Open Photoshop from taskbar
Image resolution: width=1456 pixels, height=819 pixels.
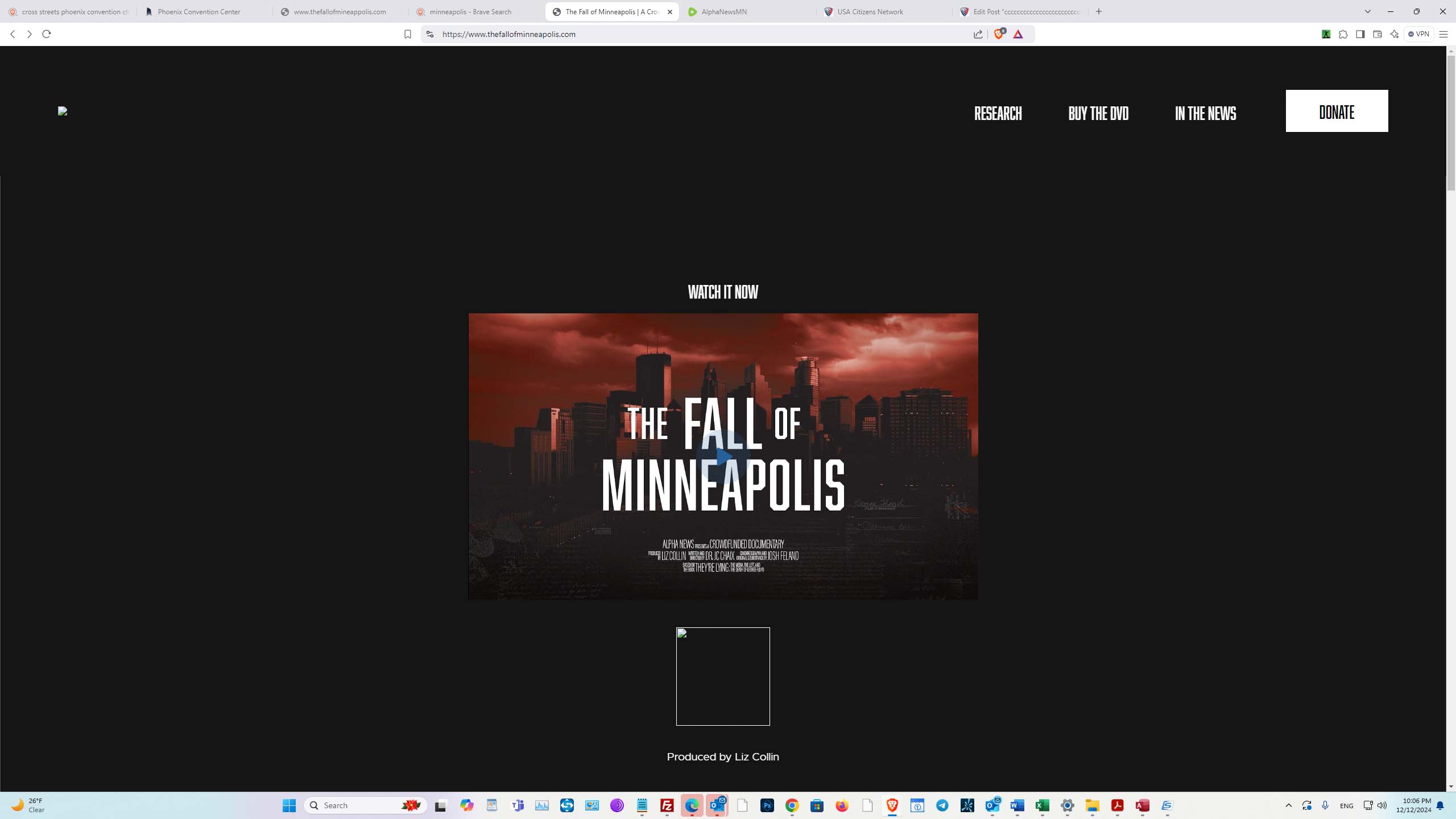pos(767,805)
